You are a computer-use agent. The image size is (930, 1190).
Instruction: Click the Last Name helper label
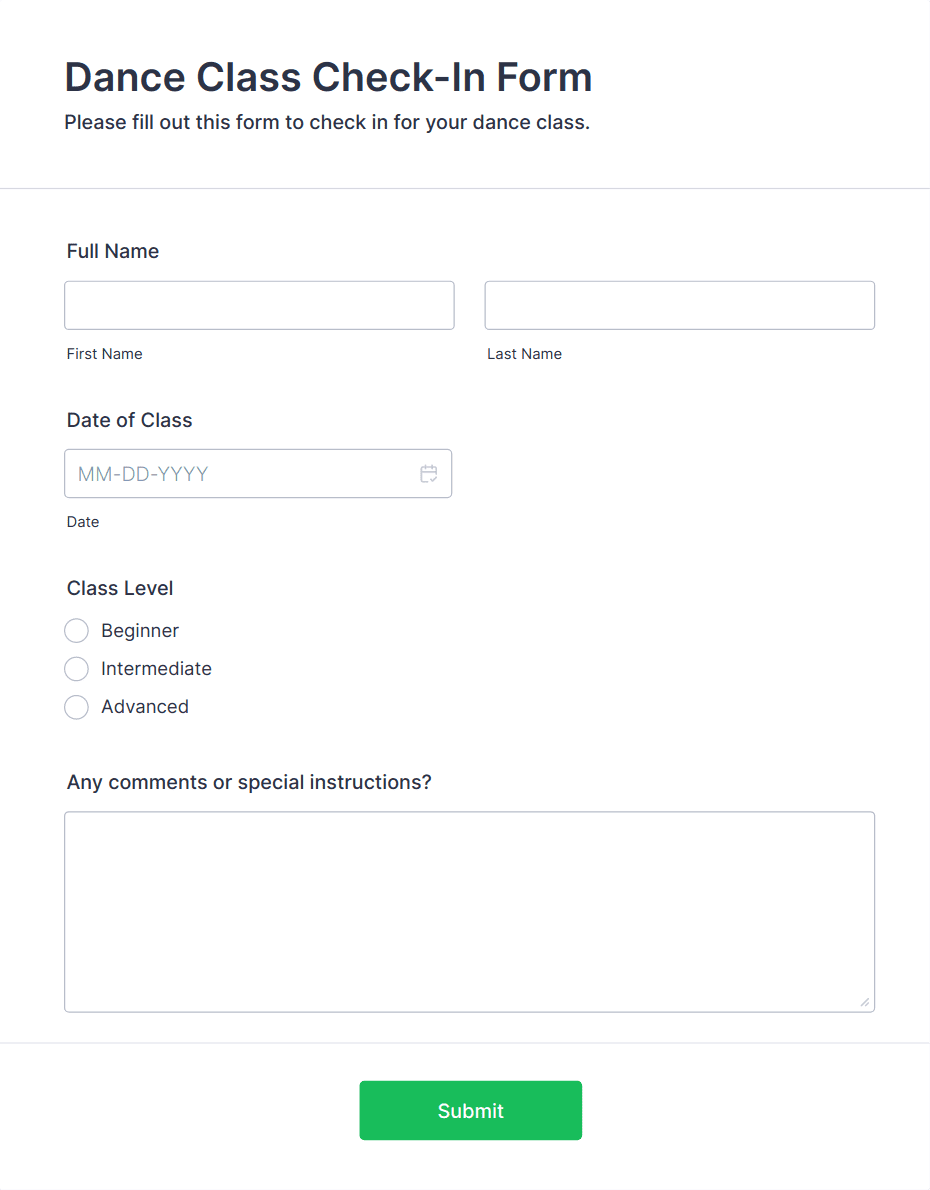(x=524, y=354)
